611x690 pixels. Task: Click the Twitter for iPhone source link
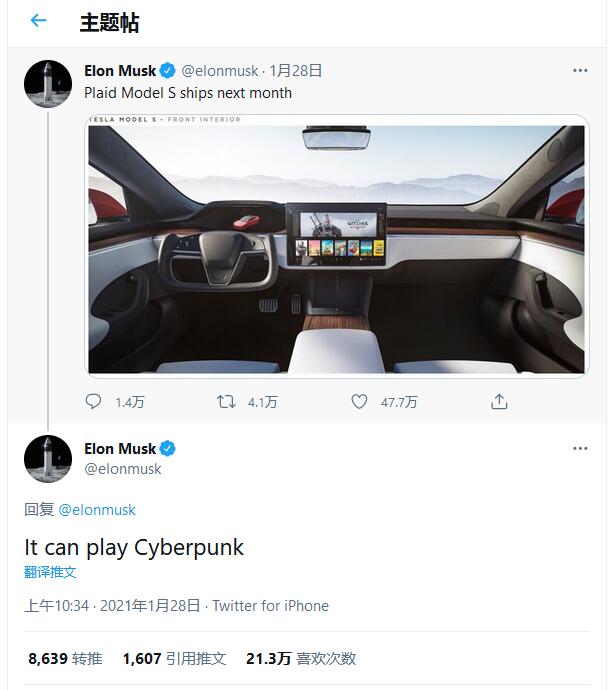(270, 606)
